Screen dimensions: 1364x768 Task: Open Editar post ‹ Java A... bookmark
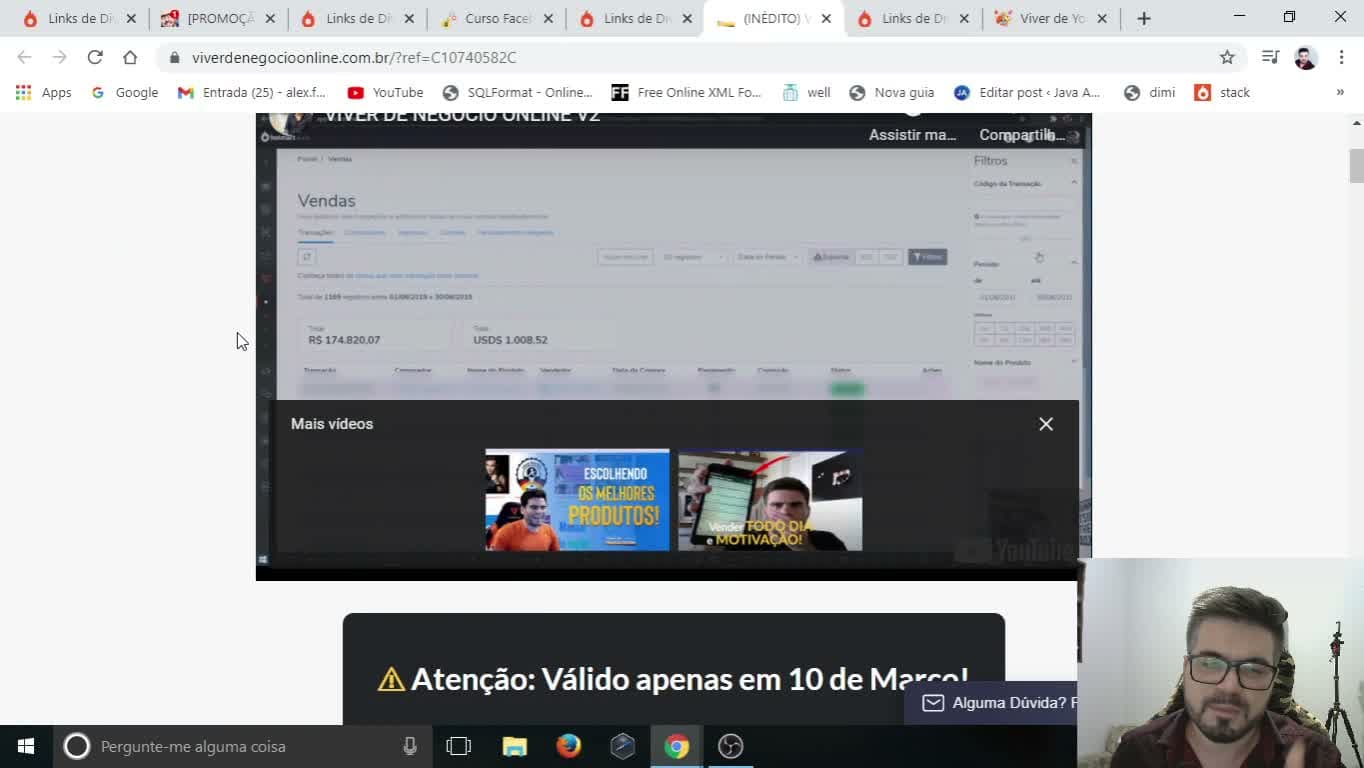tap(1027, 92)
